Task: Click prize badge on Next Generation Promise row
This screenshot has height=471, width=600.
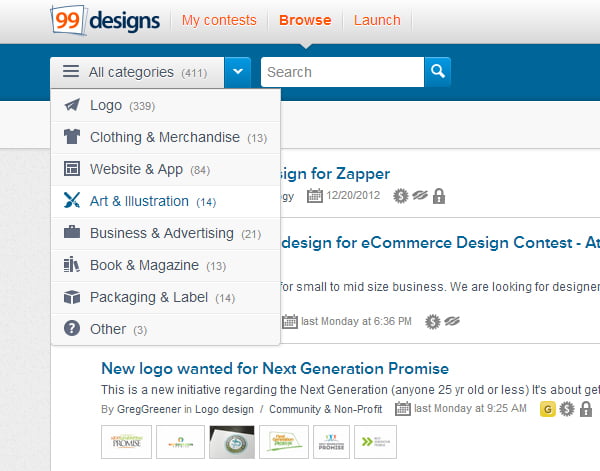Action: click(x=567, y=409)
